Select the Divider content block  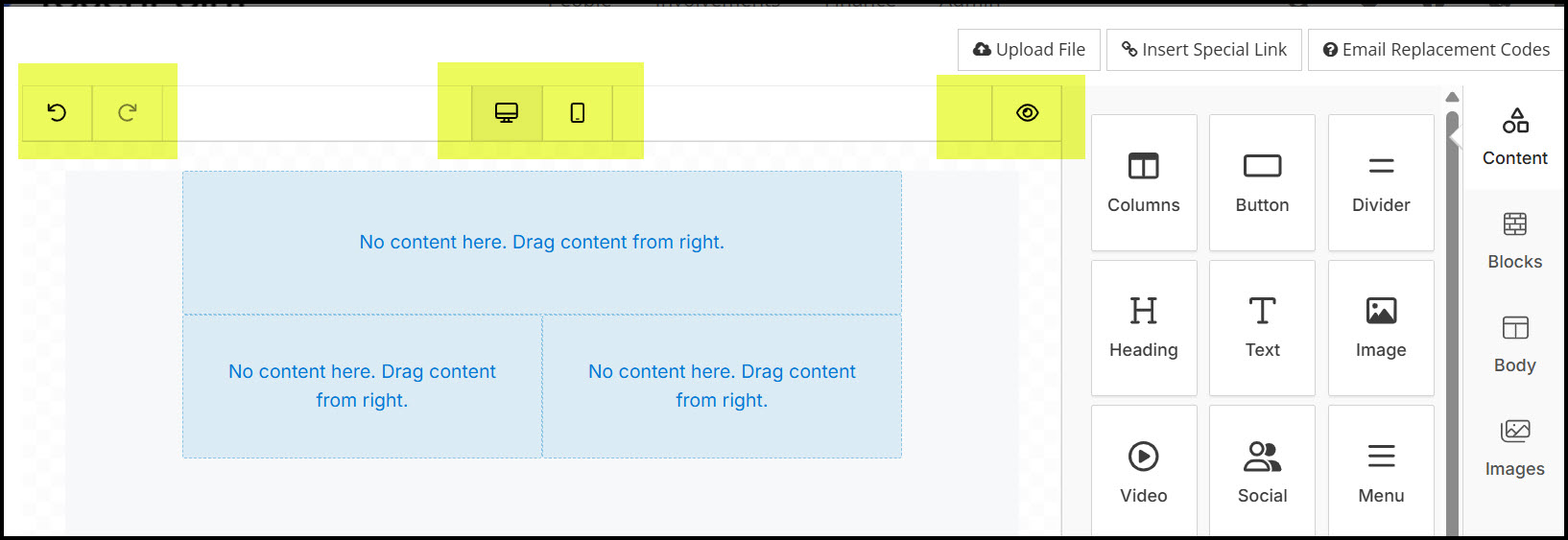click(1381, 182)
